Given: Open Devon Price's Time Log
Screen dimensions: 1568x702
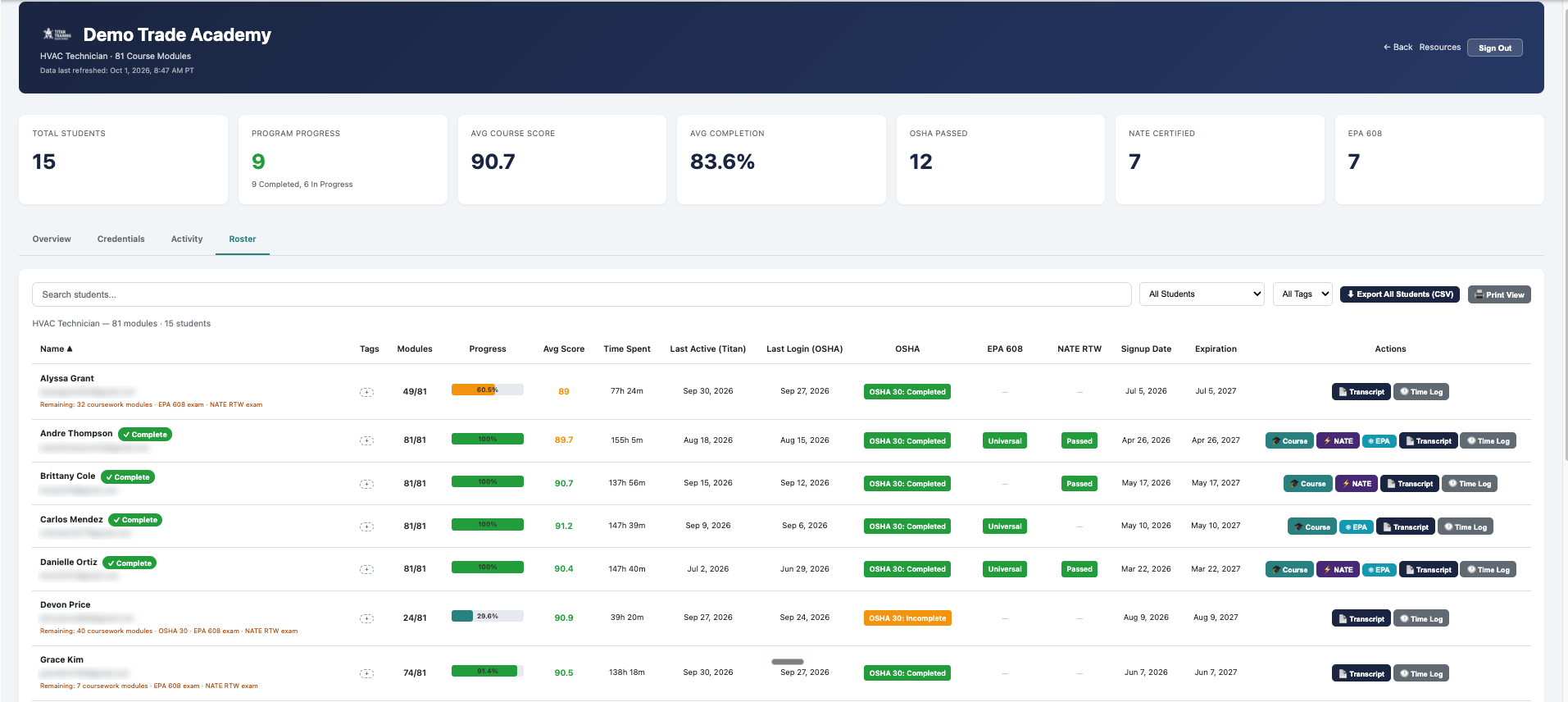Looking at the screenshot, I should 1421,618.
